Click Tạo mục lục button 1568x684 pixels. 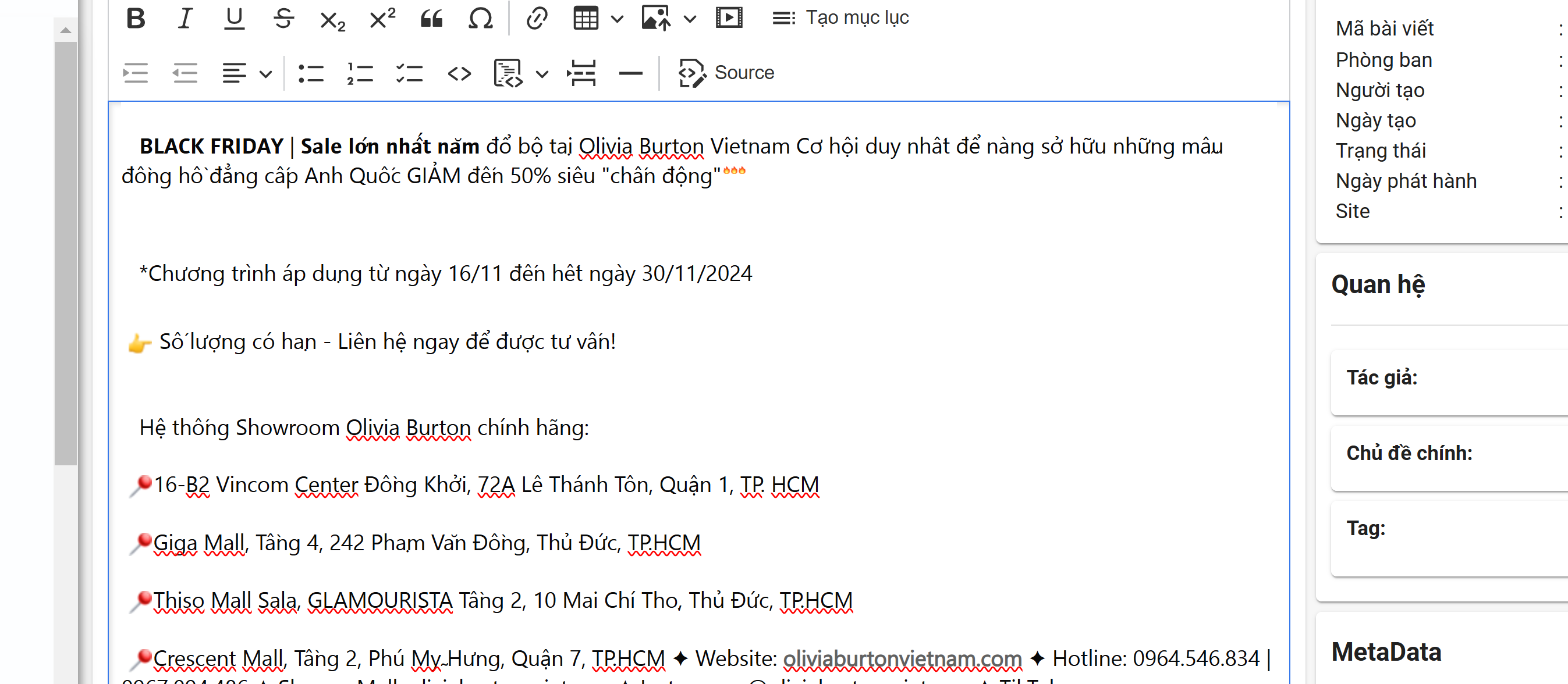pyautogui.click(x=841, y=18)
